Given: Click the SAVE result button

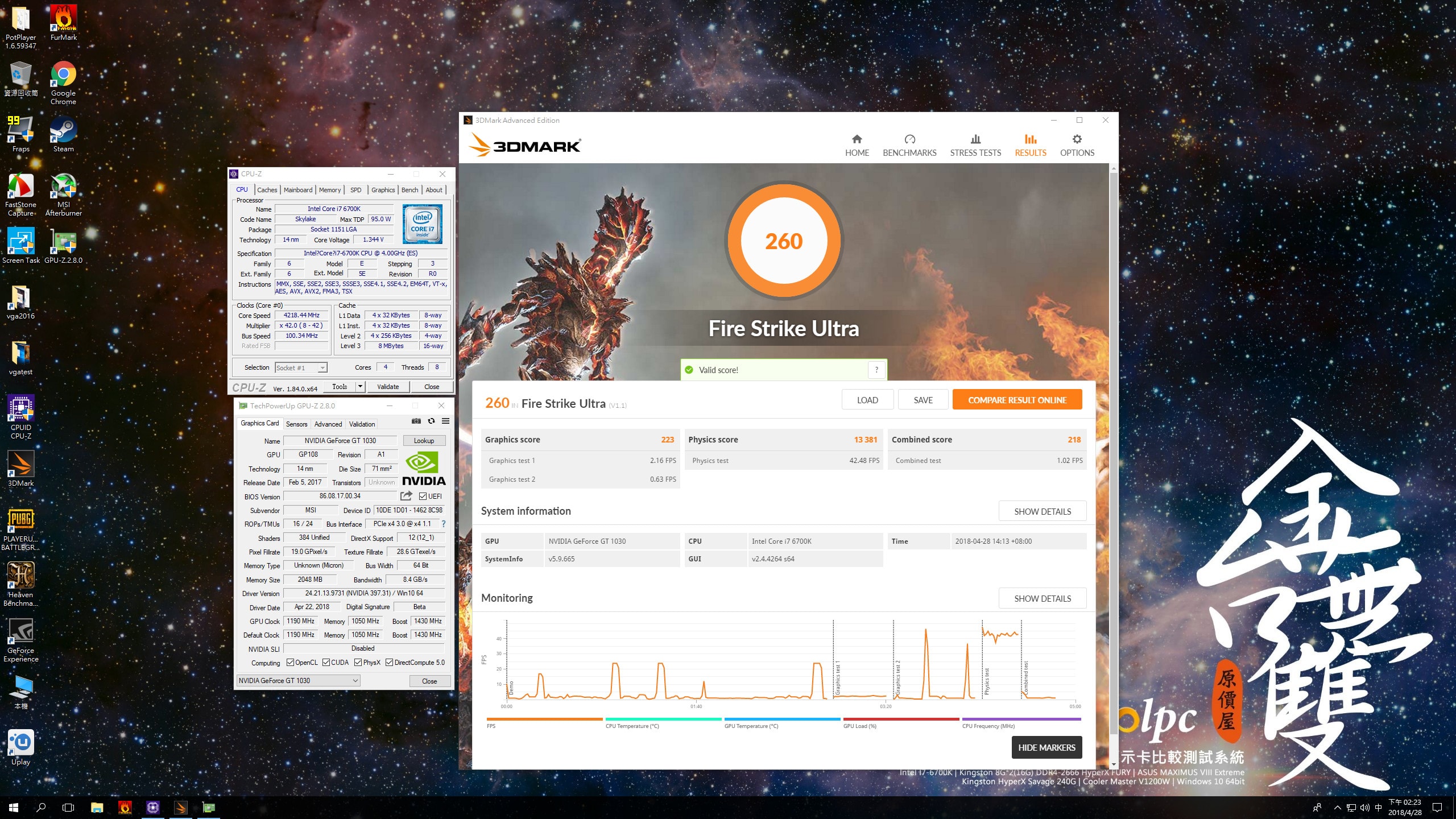Looking at the screenshot, I should tap(923, 400).
